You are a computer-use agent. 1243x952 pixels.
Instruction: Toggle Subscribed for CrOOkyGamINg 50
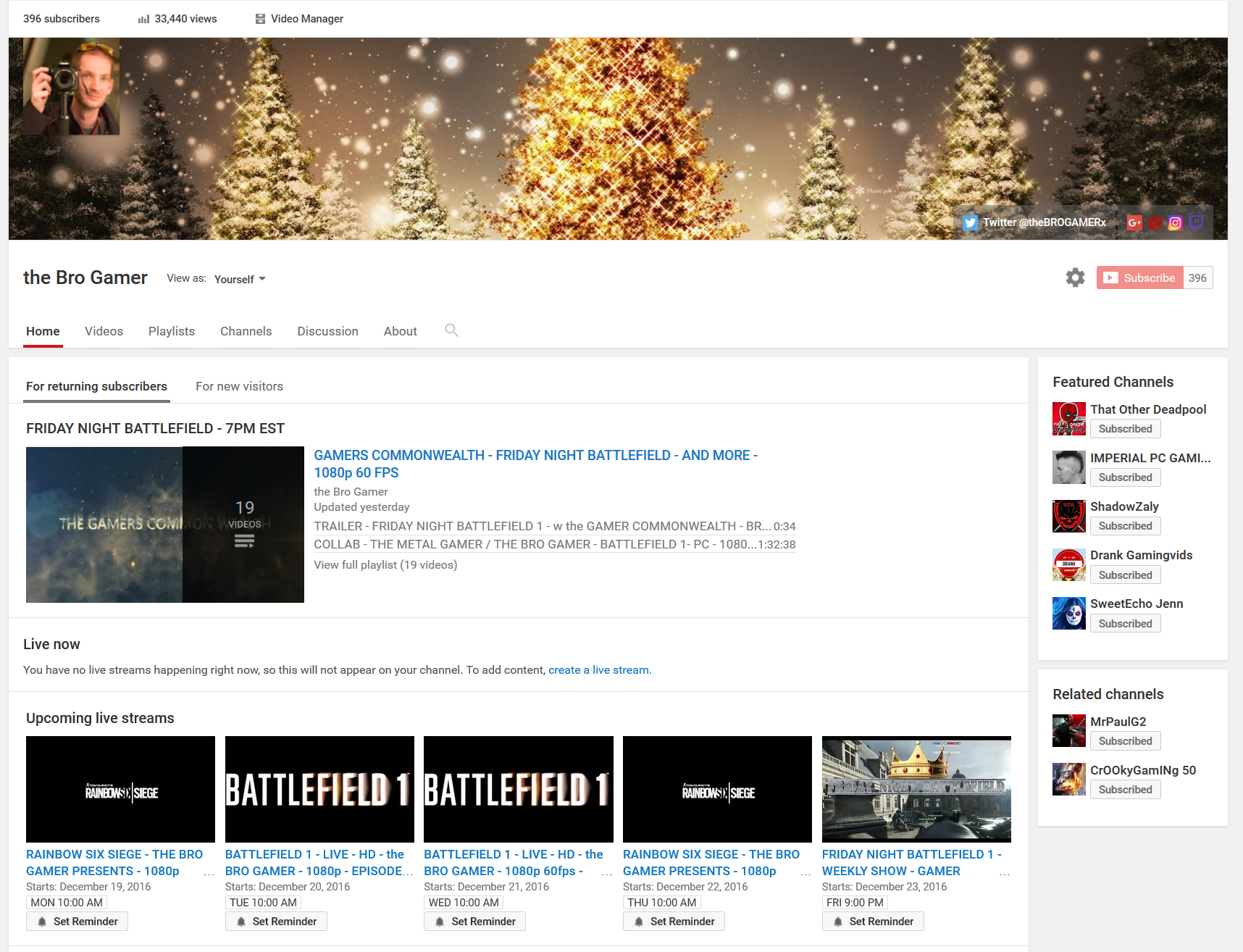1126,790
